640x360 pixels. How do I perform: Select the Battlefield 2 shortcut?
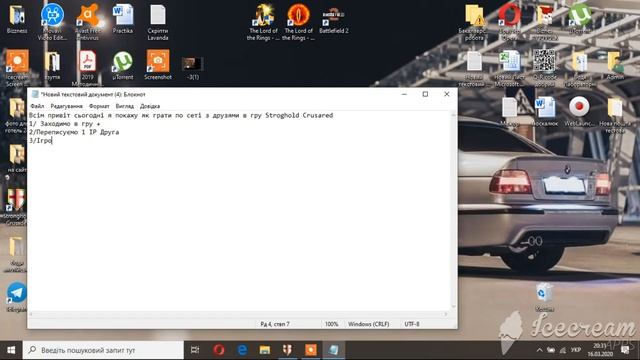333,19
